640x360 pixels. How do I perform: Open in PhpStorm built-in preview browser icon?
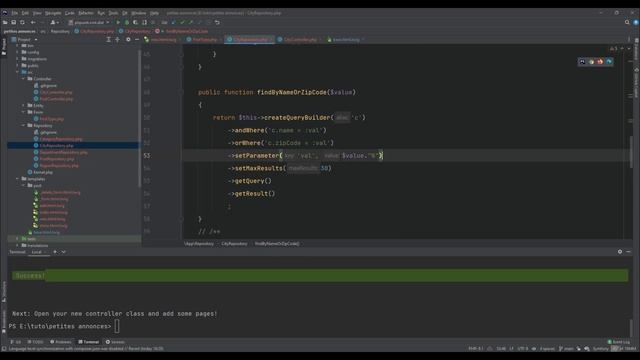coord(582,62)
